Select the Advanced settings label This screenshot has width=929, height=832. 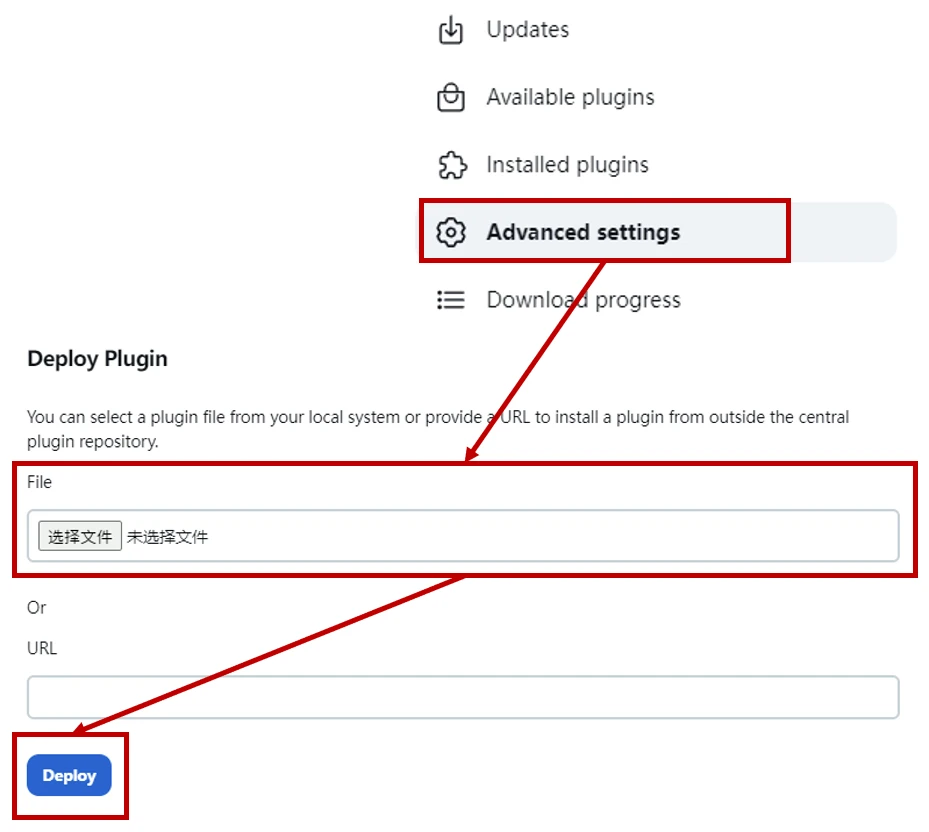(583, 232)
